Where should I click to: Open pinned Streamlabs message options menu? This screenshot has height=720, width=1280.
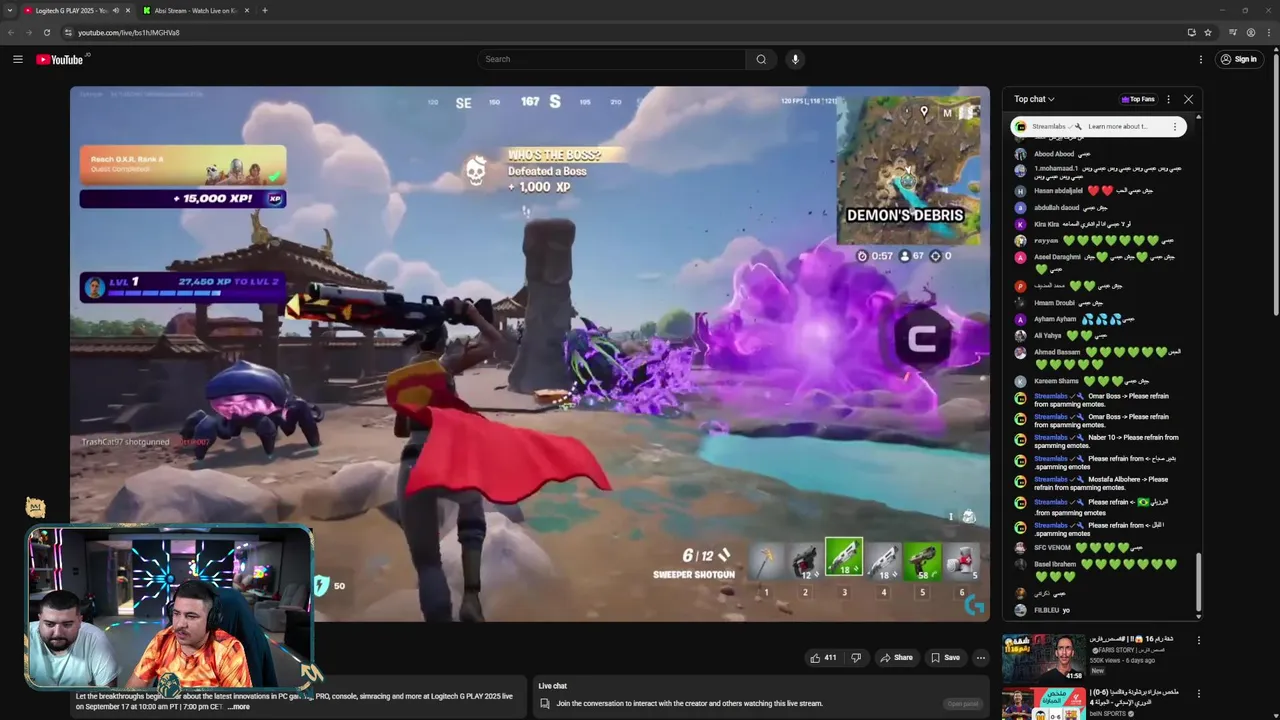[1174, 126]
